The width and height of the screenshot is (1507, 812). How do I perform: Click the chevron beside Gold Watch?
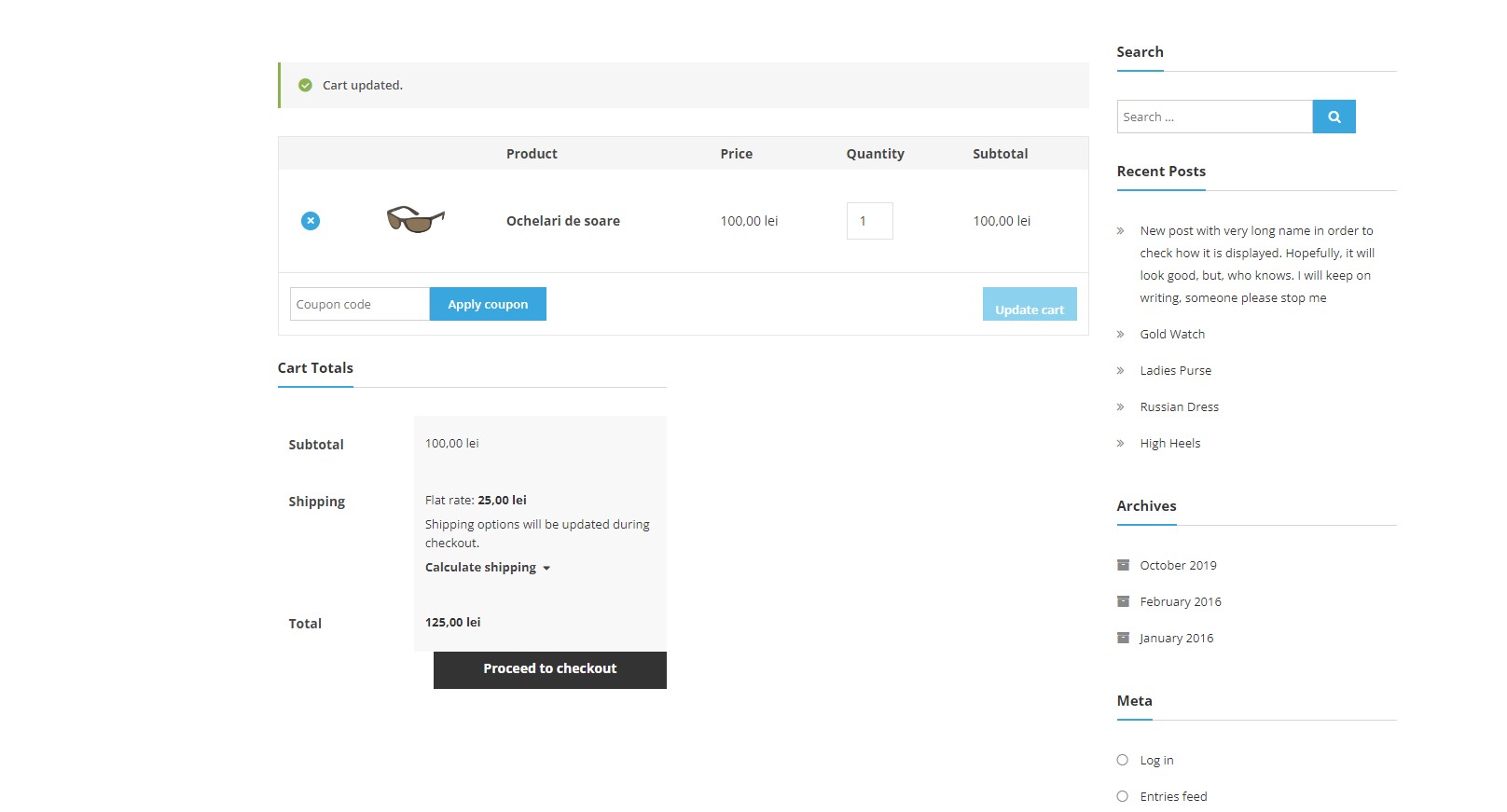pyautogui.click(x=1121, y=334)
